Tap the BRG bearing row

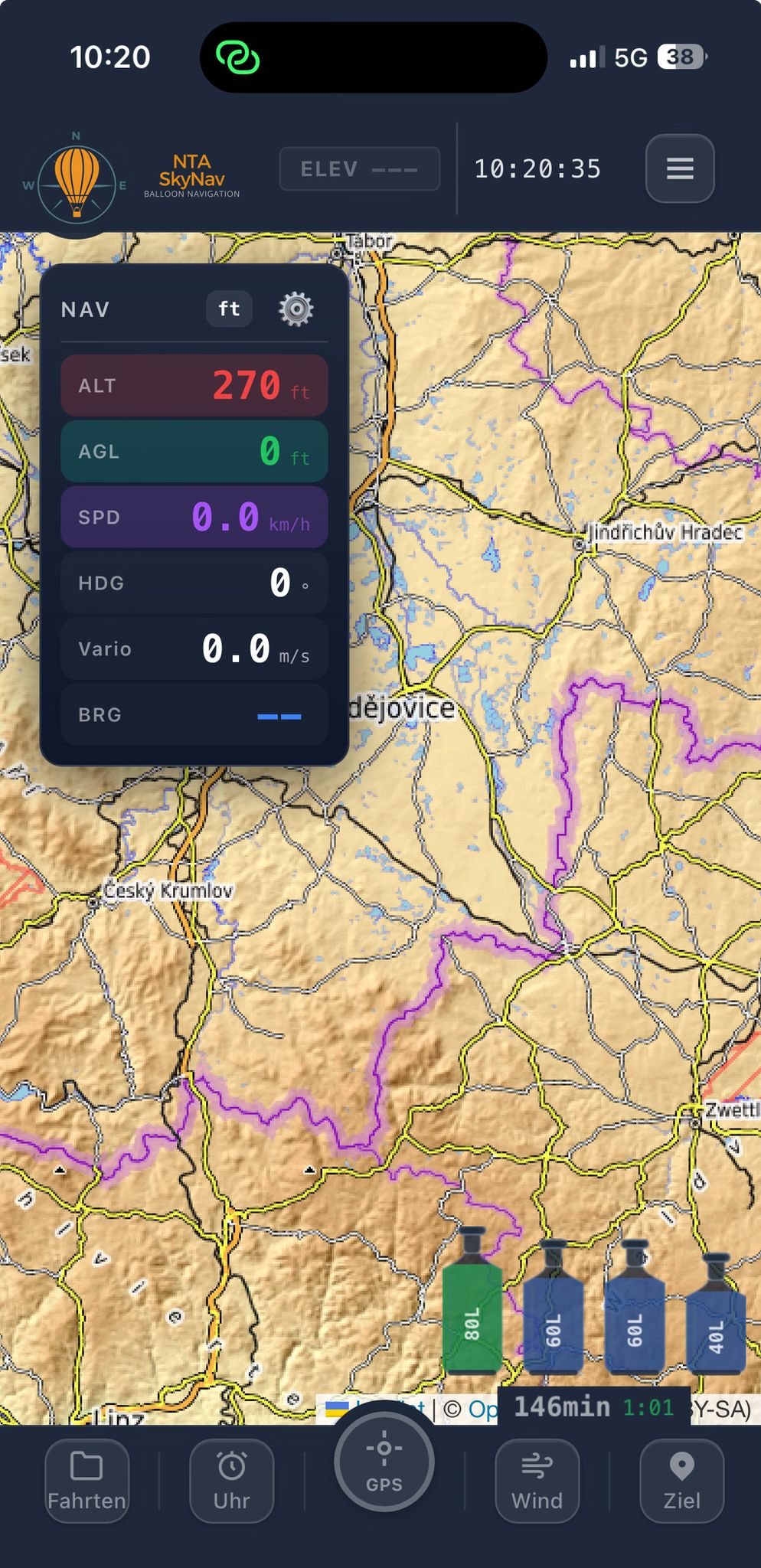pos(194,714)
